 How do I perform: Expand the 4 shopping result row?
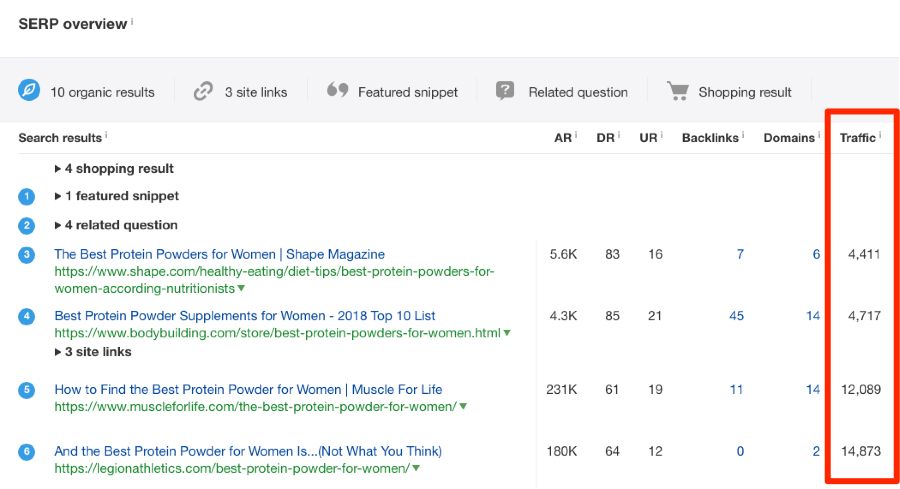pyautogui.click(x=114, y=169)
